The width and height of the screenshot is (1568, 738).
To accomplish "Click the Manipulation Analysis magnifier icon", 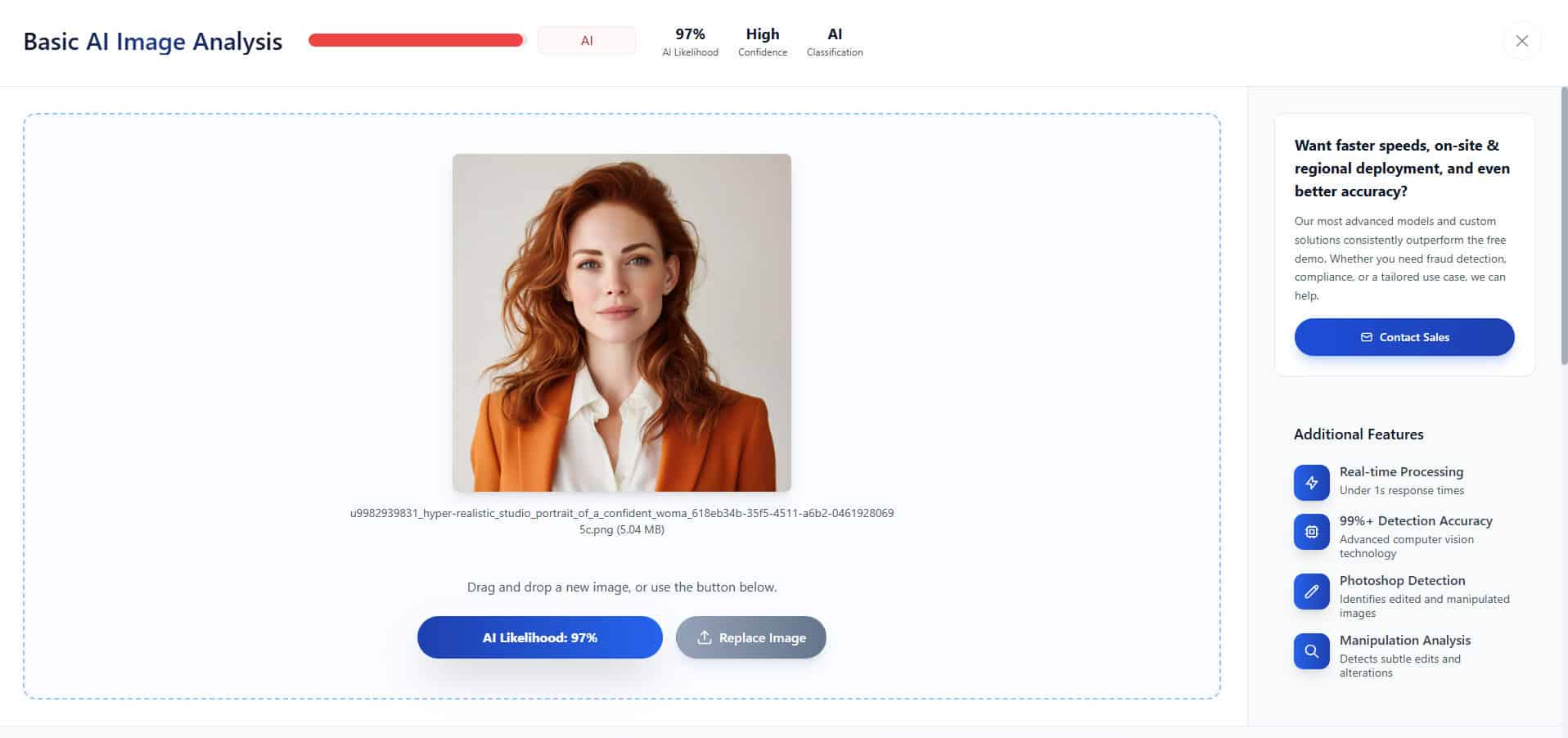I will coord(1311,651).
